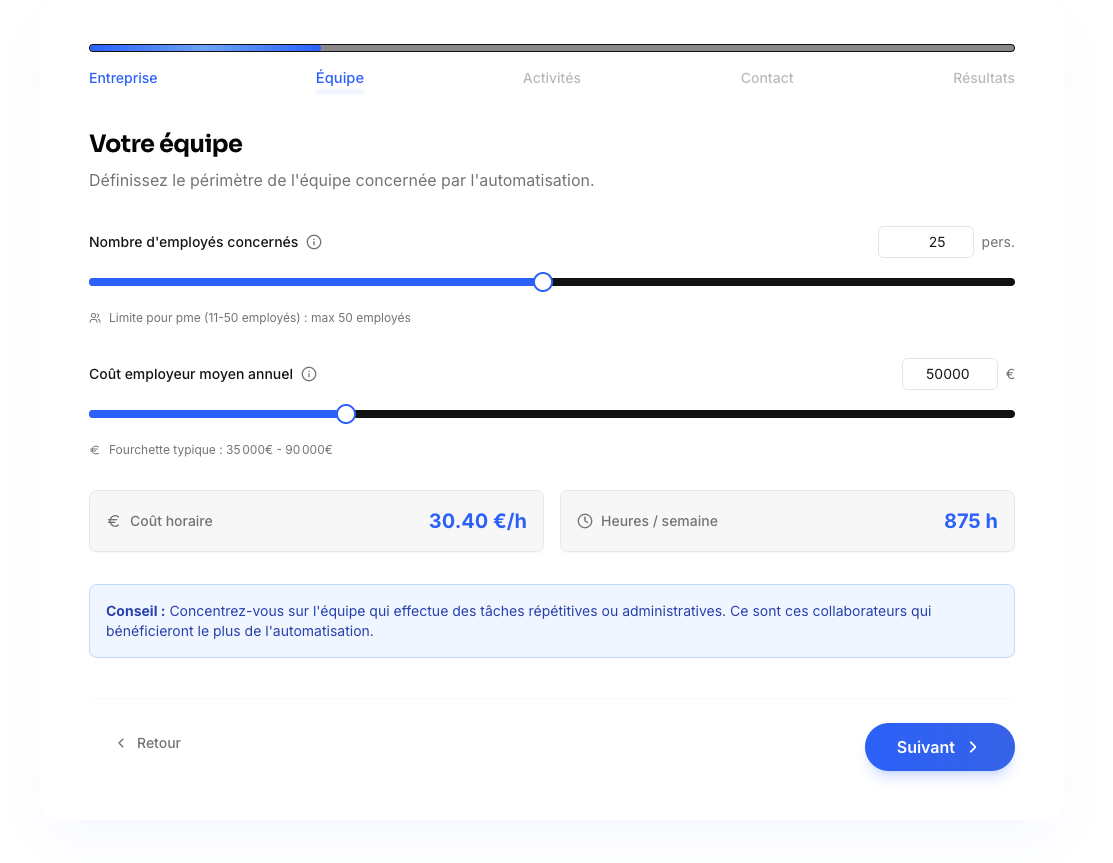1113x863 pixels.
Task: Click the 'Définissez le périmètre de l'équipe' subtitle
Action: pos(341,180)
